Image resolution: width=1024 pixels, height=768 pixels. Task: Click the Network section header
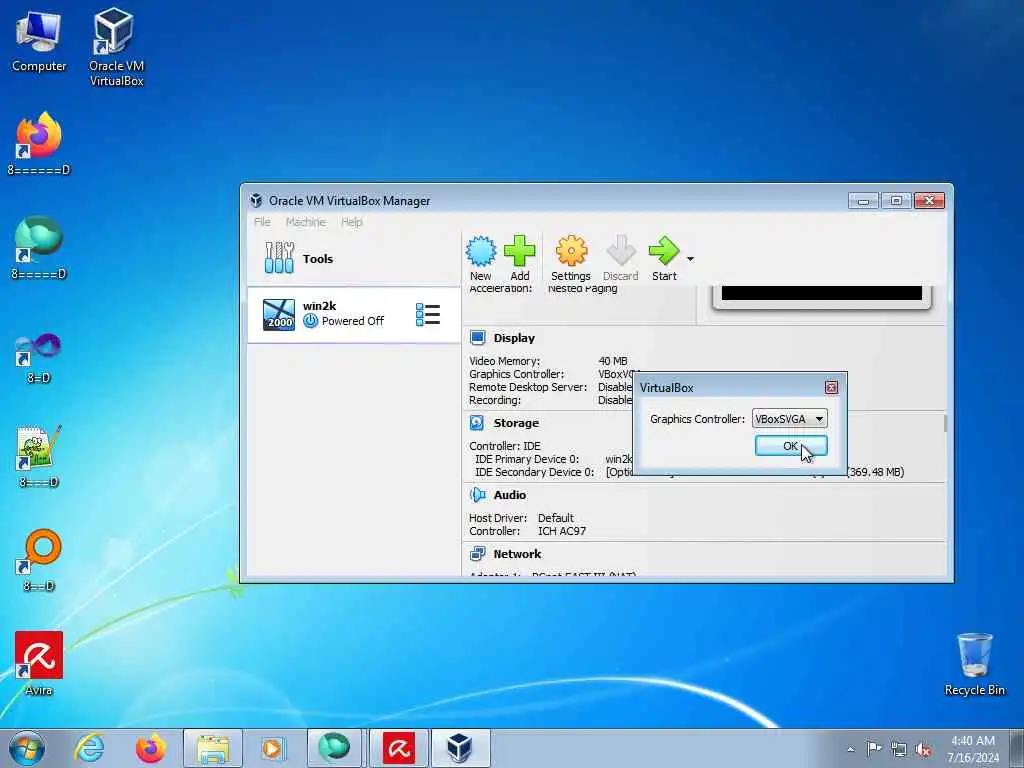517,554
